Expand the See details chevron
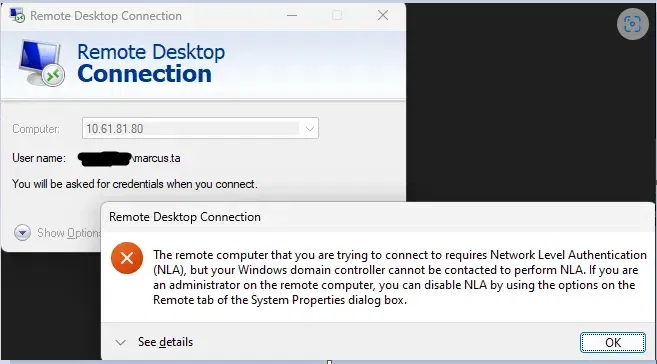657x364 pixels. [120, 343]
